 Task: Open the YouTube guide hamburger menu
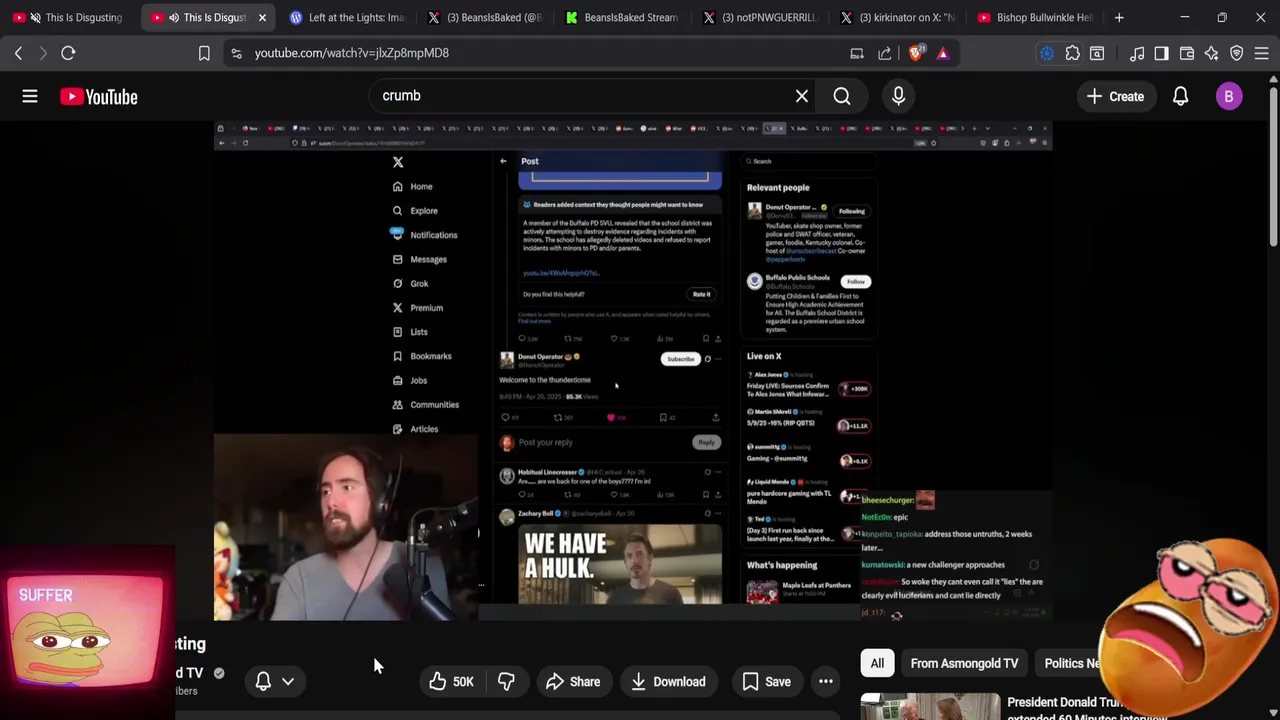click(30, 96)
